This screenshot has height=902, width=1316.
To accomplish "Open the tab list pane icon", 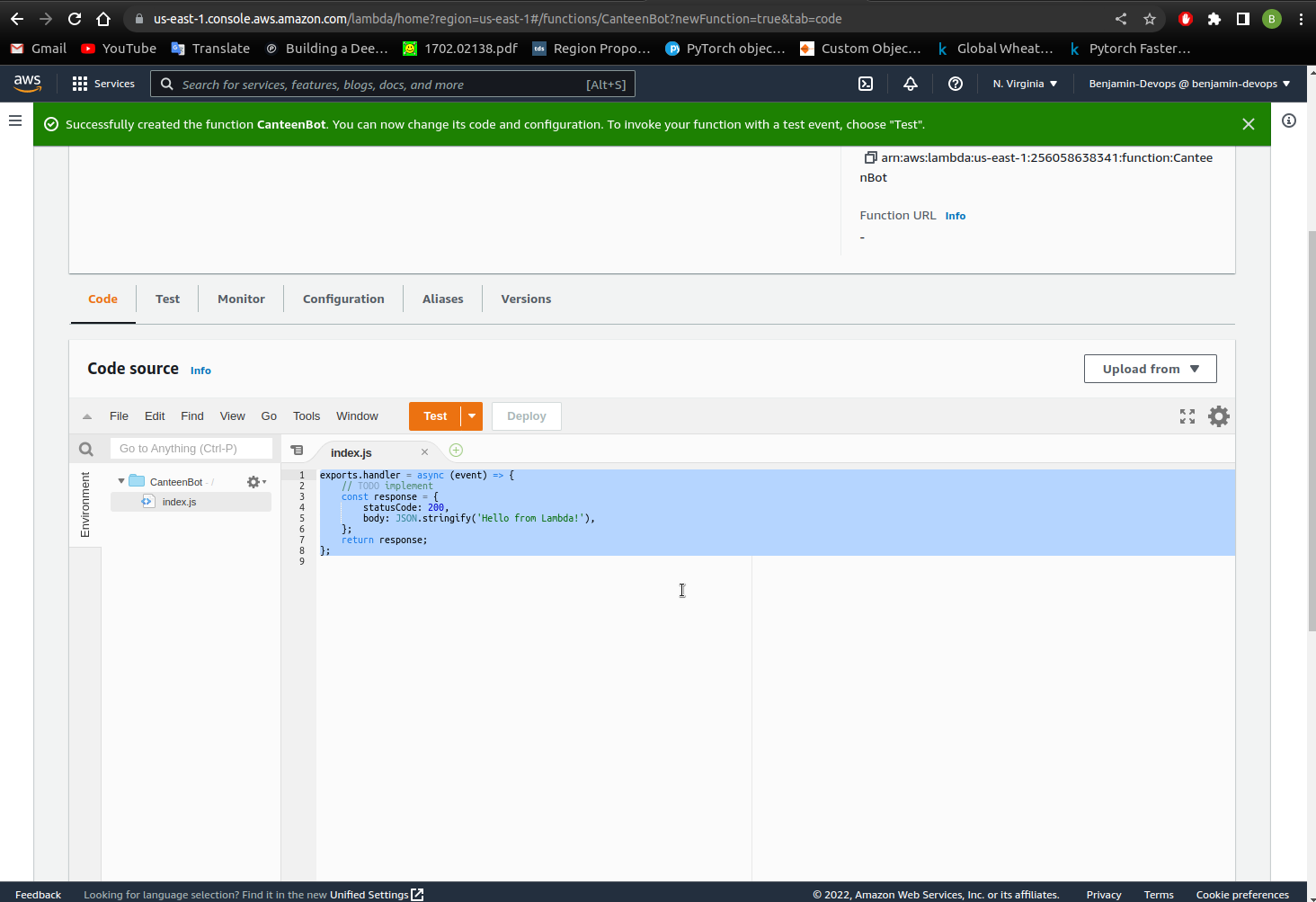I will (297, 451).
